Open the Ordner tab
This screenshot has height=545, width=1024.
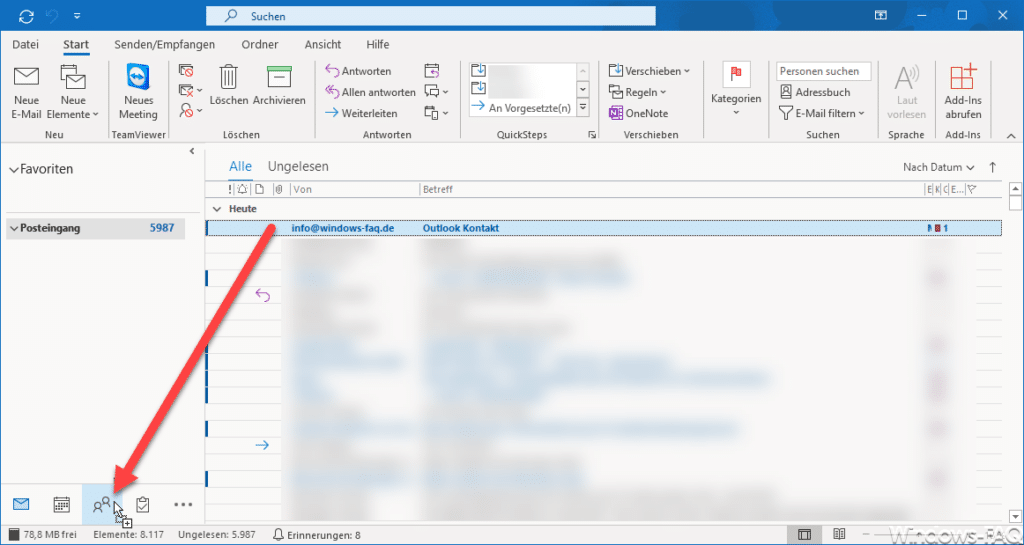(x=260, y=44)
